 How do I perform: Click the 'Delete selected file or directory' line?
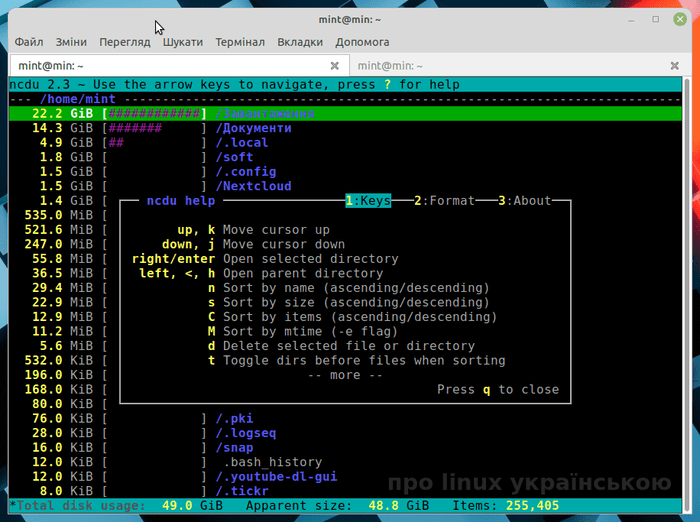[349, 346]
